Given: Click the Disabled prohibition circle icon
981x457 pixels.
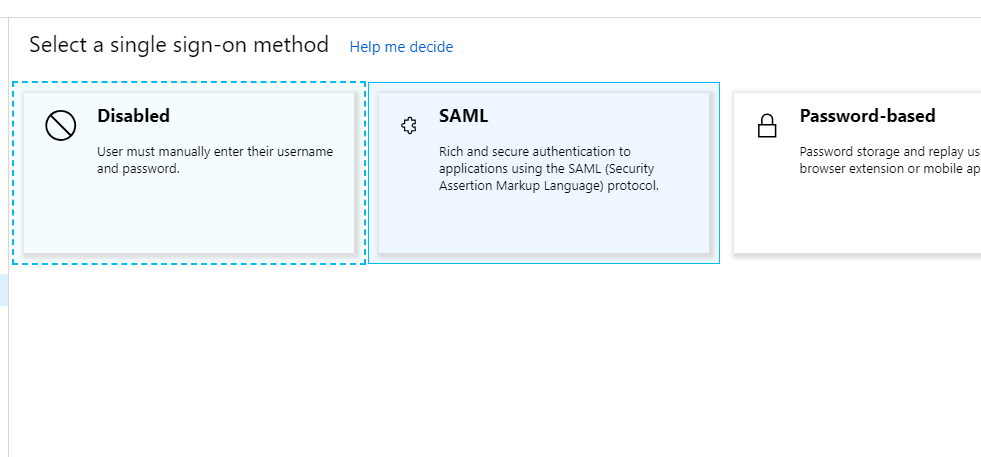Looking at the screenshot, I should (61, 126).
